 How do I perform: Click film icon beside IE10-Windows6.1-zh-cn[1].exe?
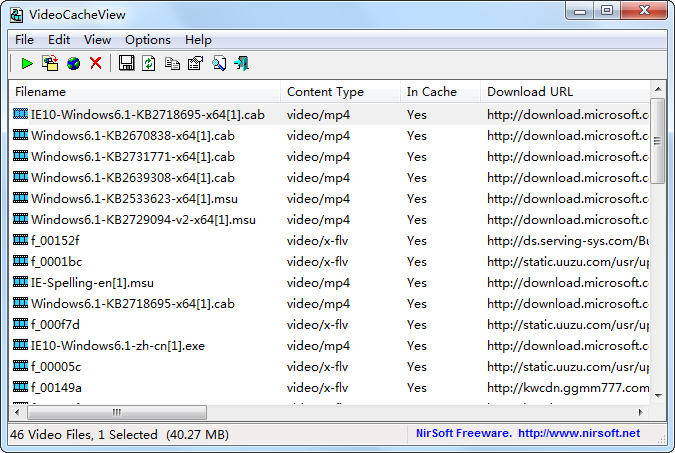[20, 345]
